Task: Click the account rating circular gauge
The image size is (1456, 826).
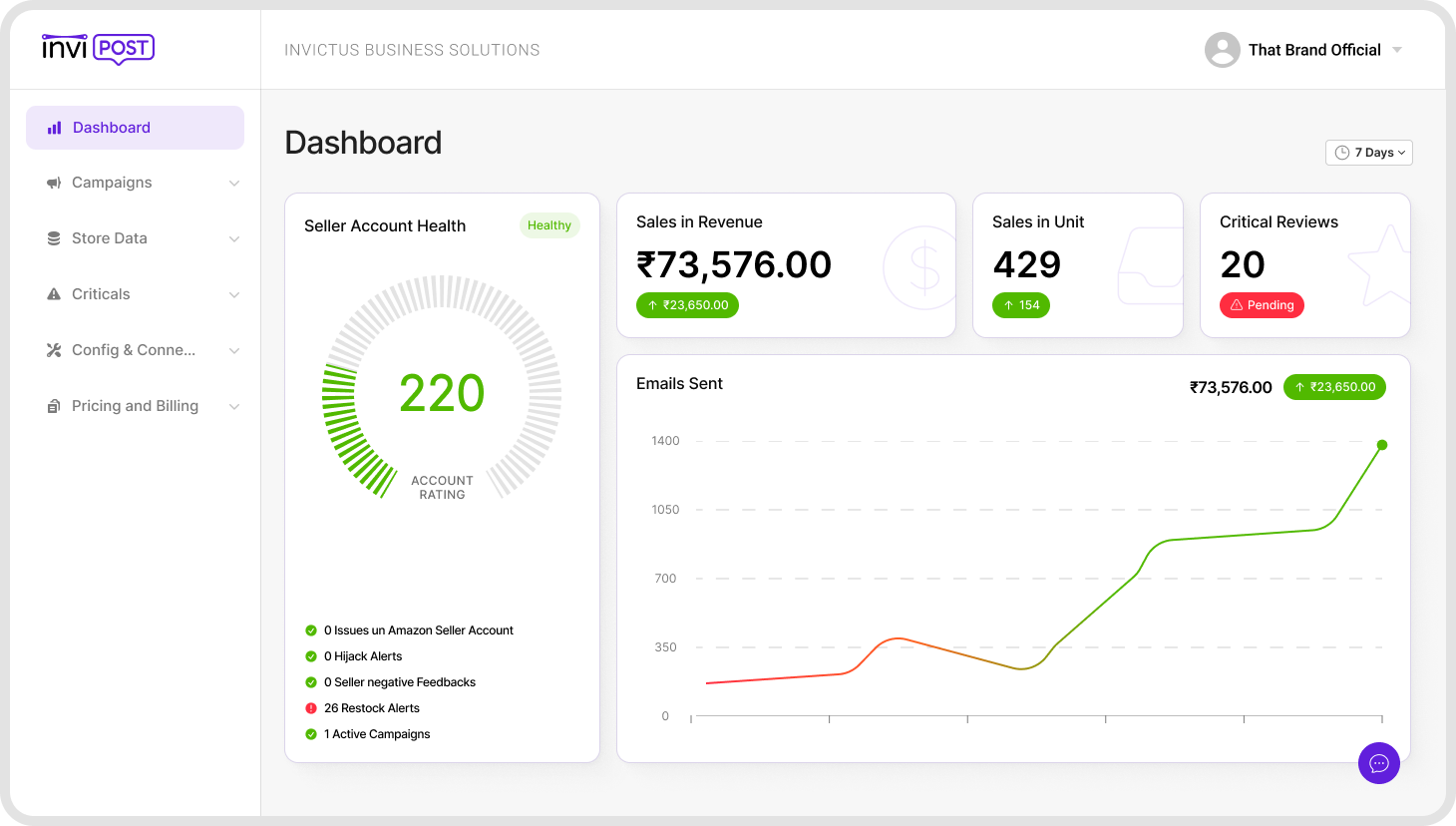Action: 442,386
